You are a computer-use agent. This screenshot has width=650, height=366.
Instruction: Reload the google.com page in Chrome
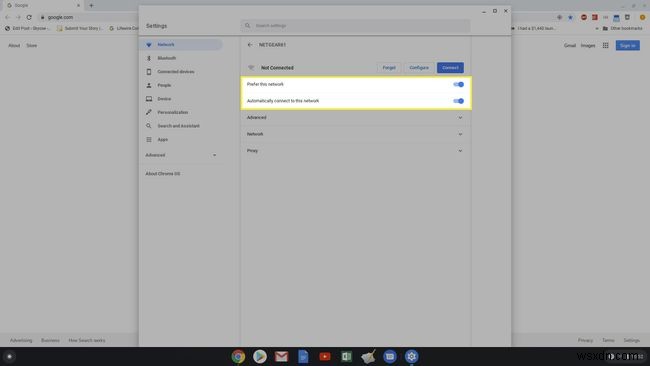[x=29, y=17]
